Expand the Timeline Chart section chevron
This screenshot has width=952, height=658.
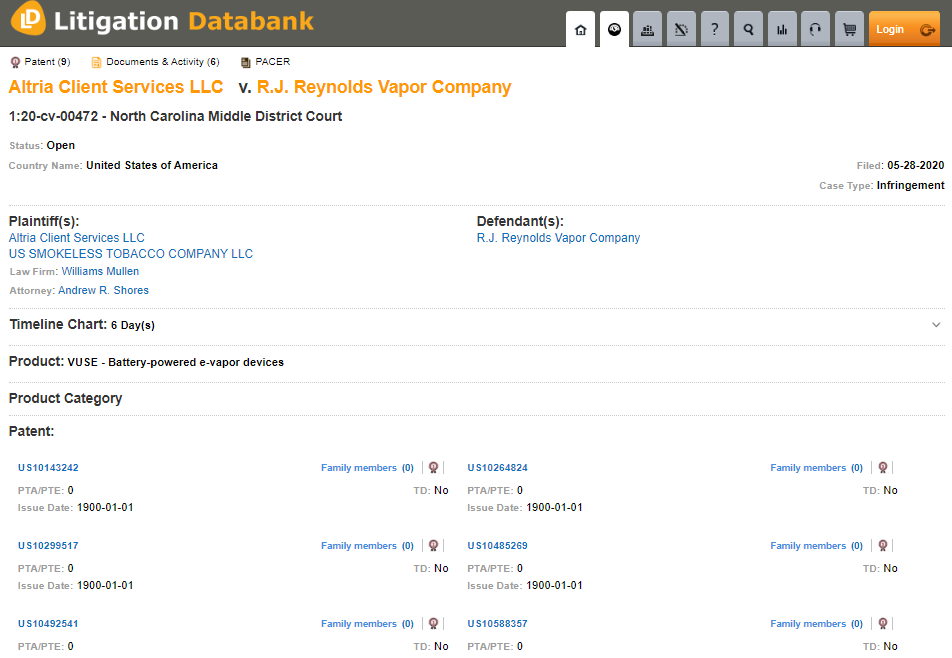pyautogui.click(x=936, y=325)
